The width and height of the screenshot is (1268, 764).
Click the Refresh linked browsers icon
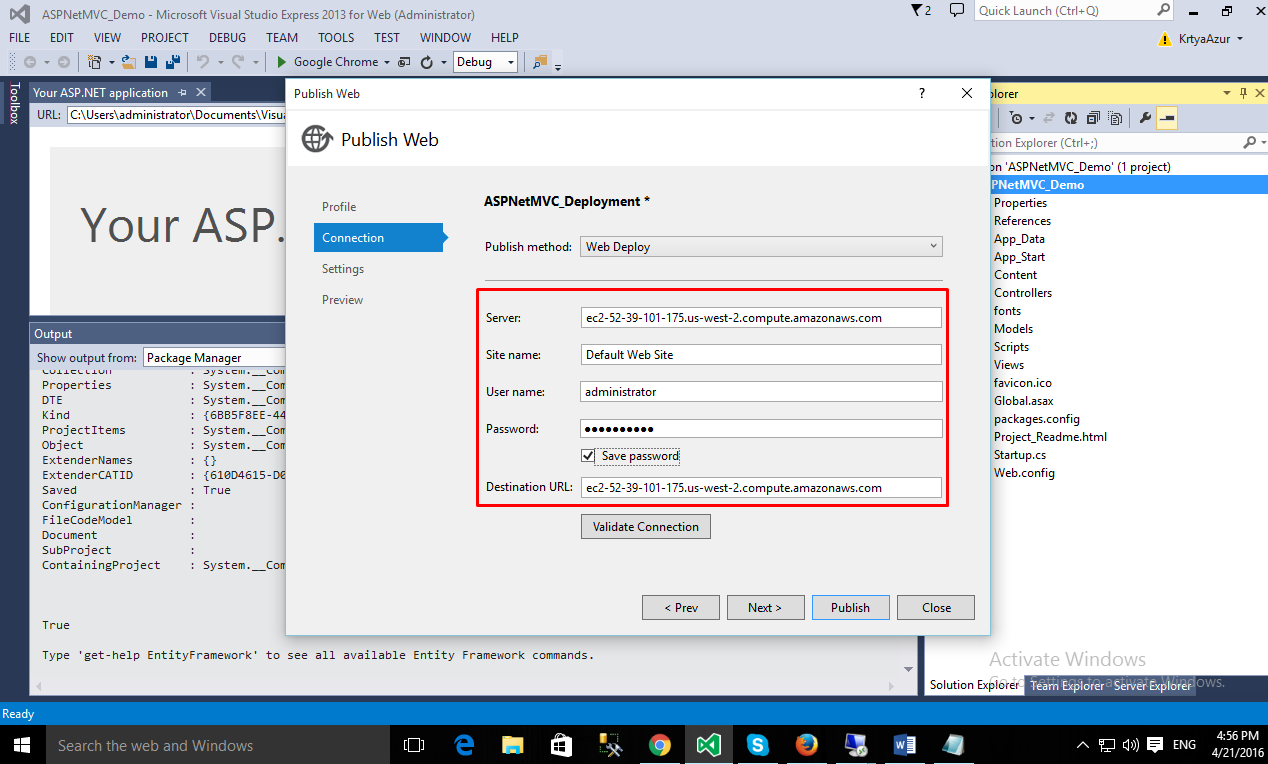[426, 62]
